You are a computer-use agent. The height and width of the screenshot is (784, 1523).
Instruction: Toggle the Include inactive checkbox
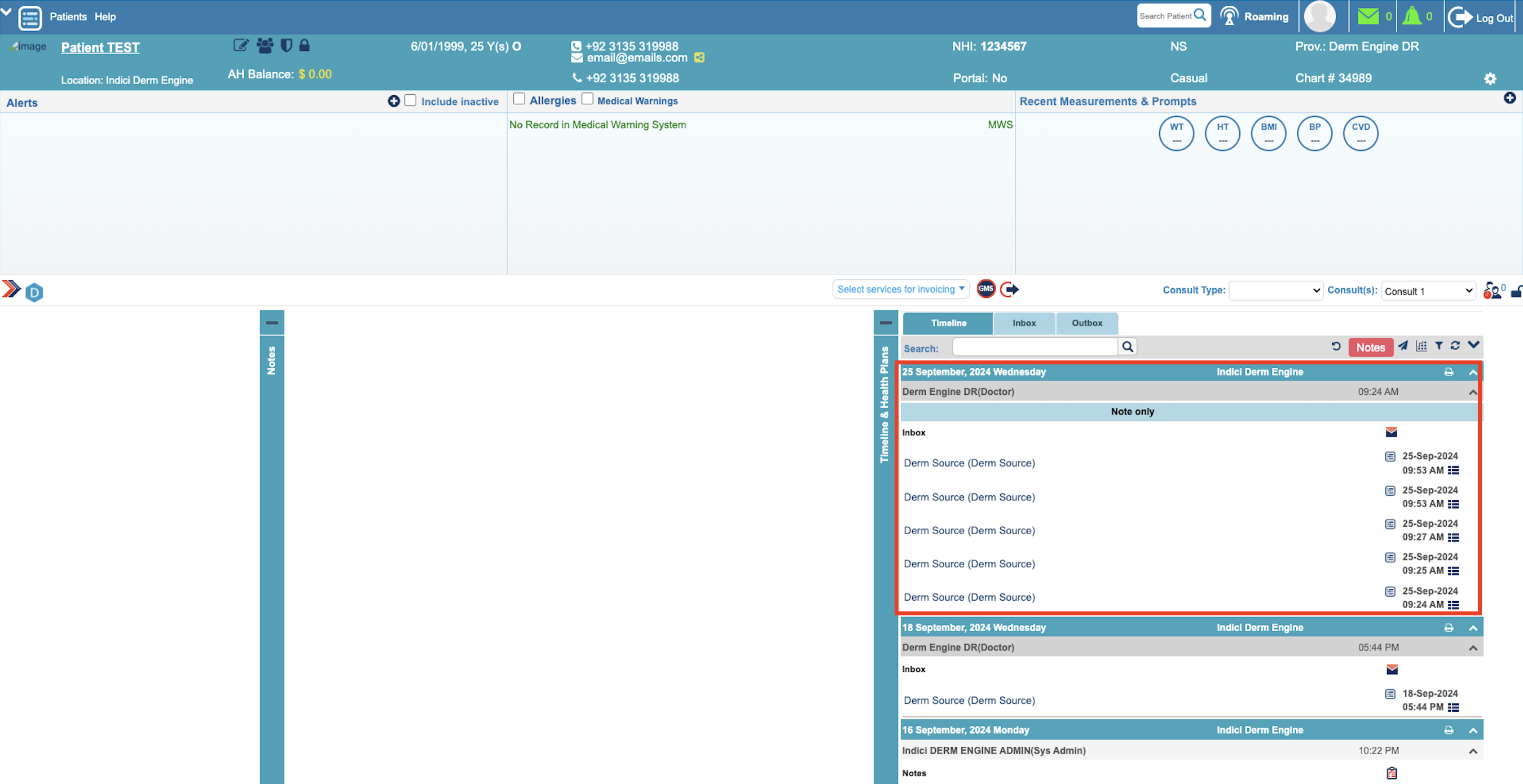410,100
